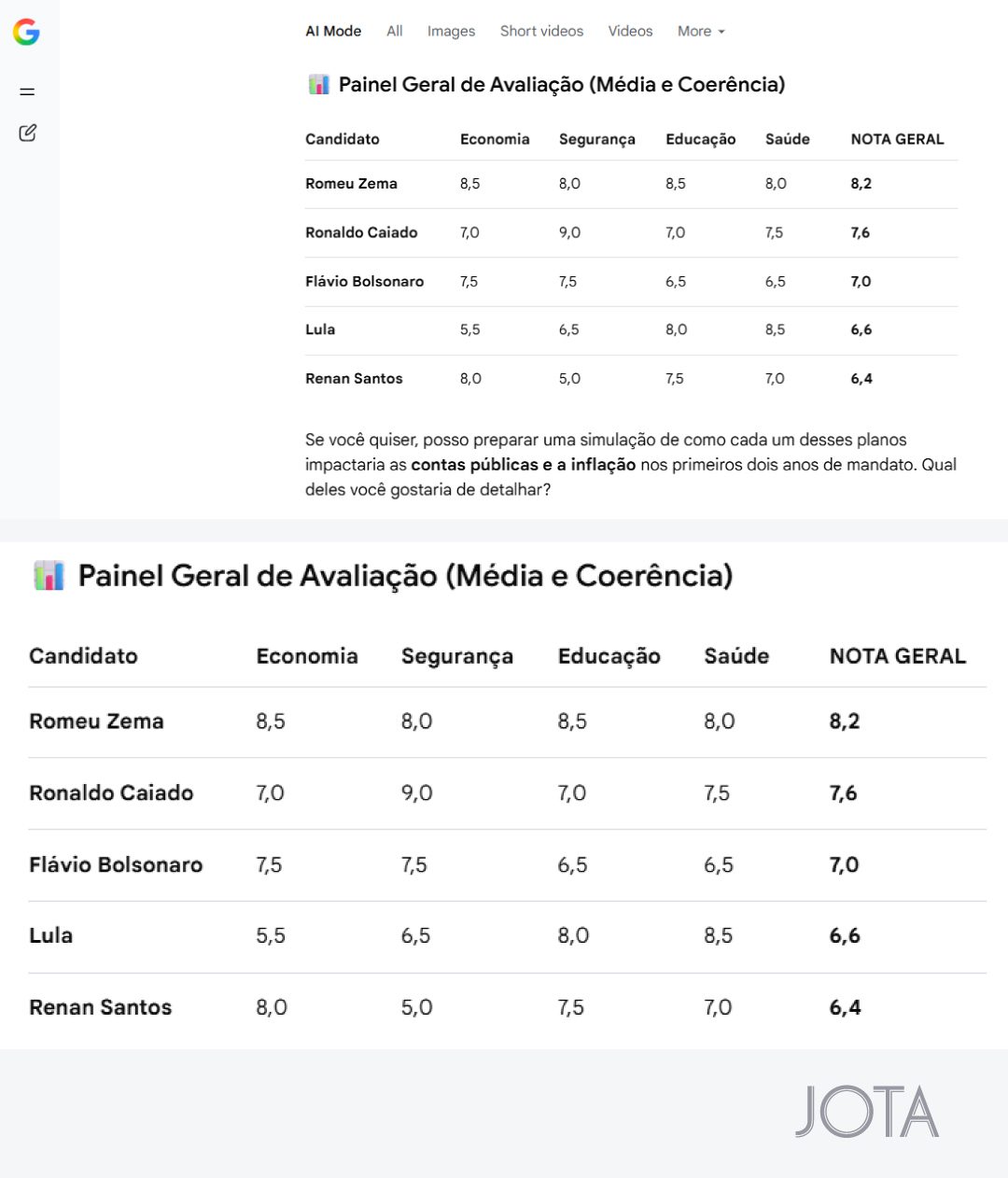The image size is (1008, 1178).
Task: Expand the More dropdown menu
Action: (x=701, y=31)
